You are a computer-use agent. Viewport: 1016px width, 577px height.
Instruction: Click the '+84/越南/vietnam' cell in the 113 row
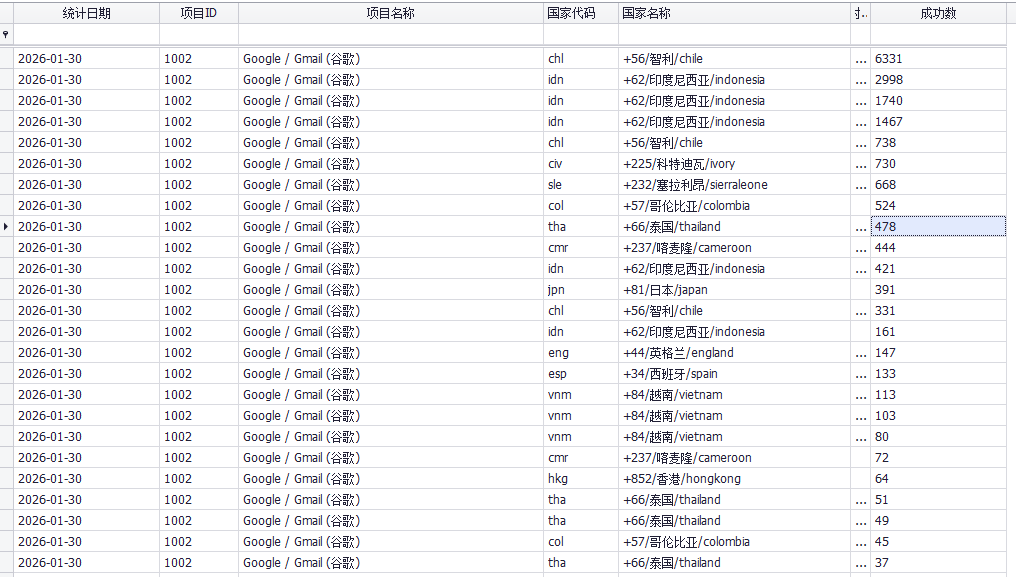point(734,395)
